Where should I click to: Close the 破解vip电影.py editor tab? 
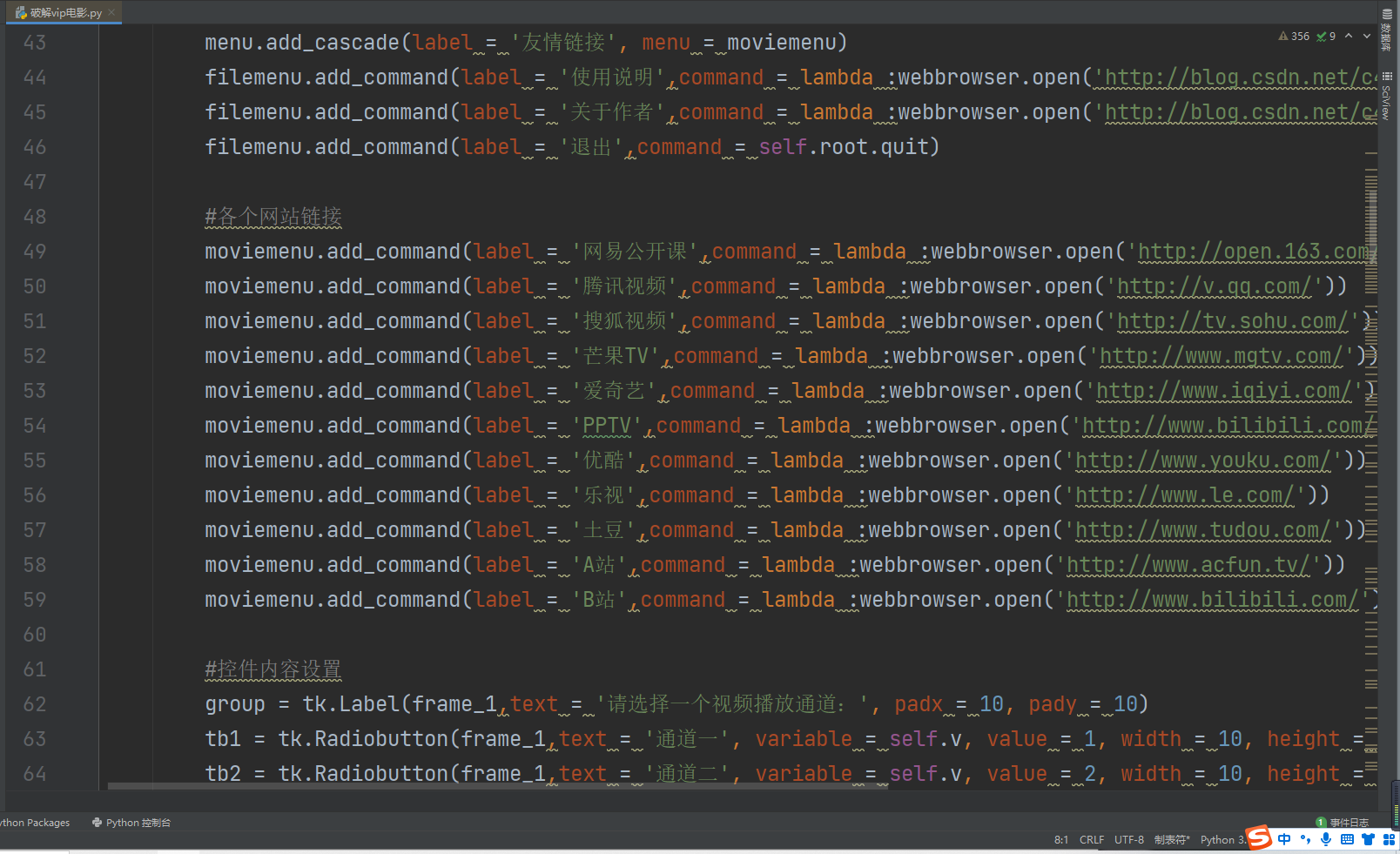[111, 12]
